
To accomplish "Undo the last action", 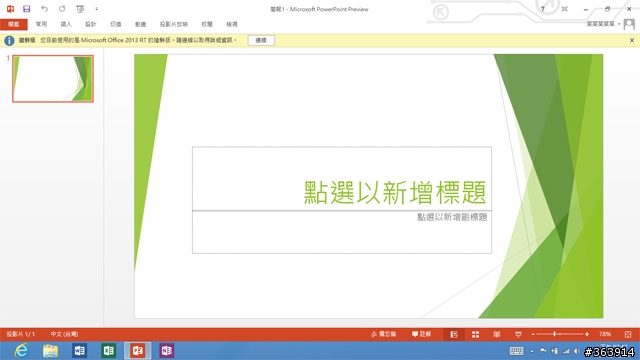I will [x=44, y=9].
